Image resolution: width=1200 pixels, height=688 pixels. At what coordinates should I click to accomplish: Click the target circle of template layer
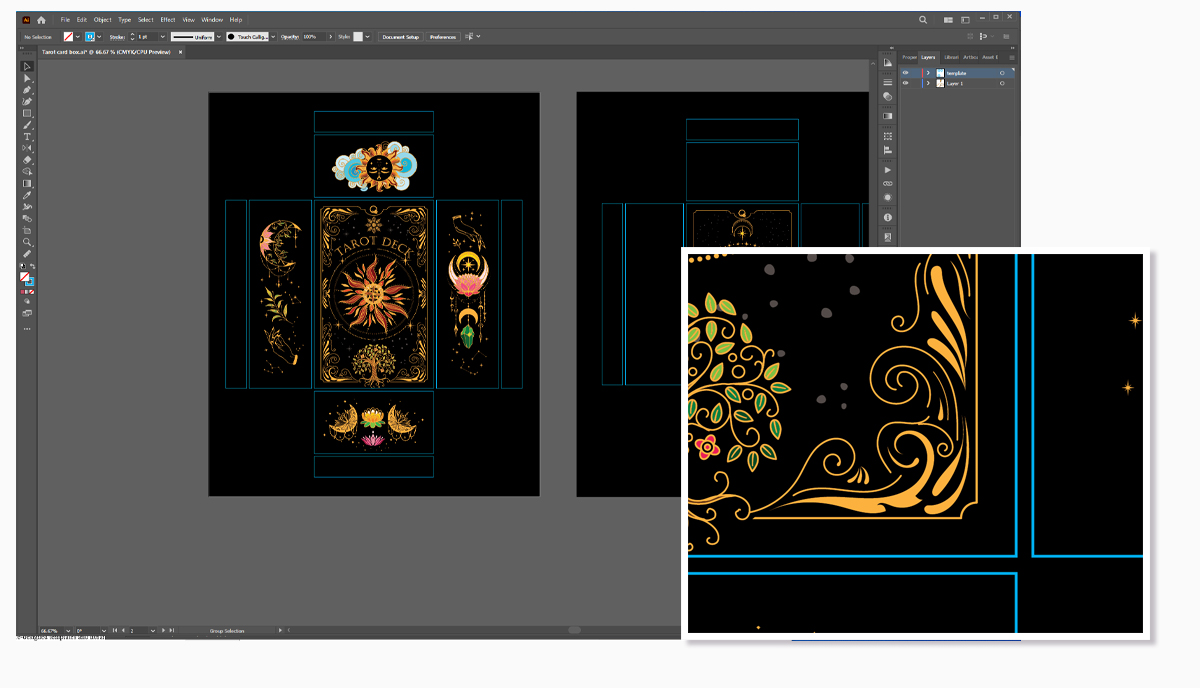(1002, 73)
